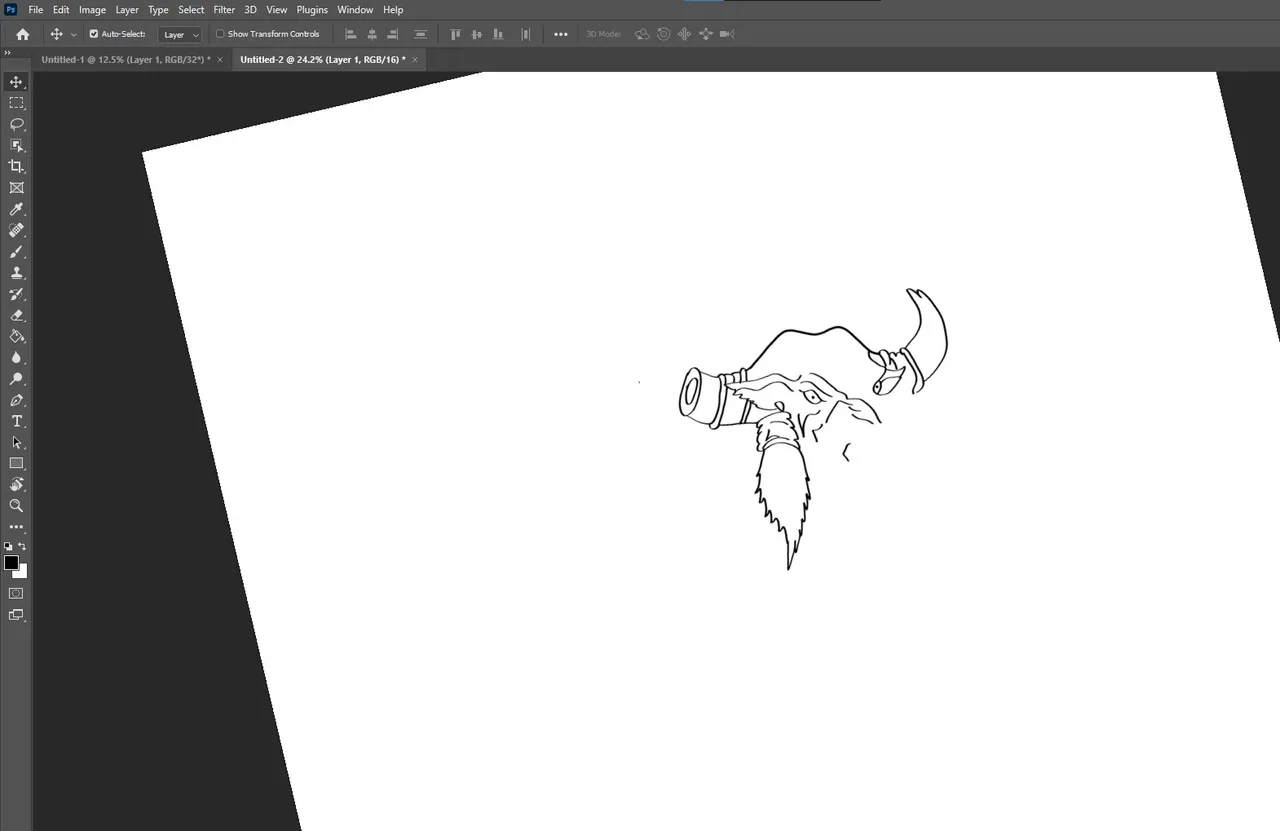Select the Frame tool

[x=16, y=188]
